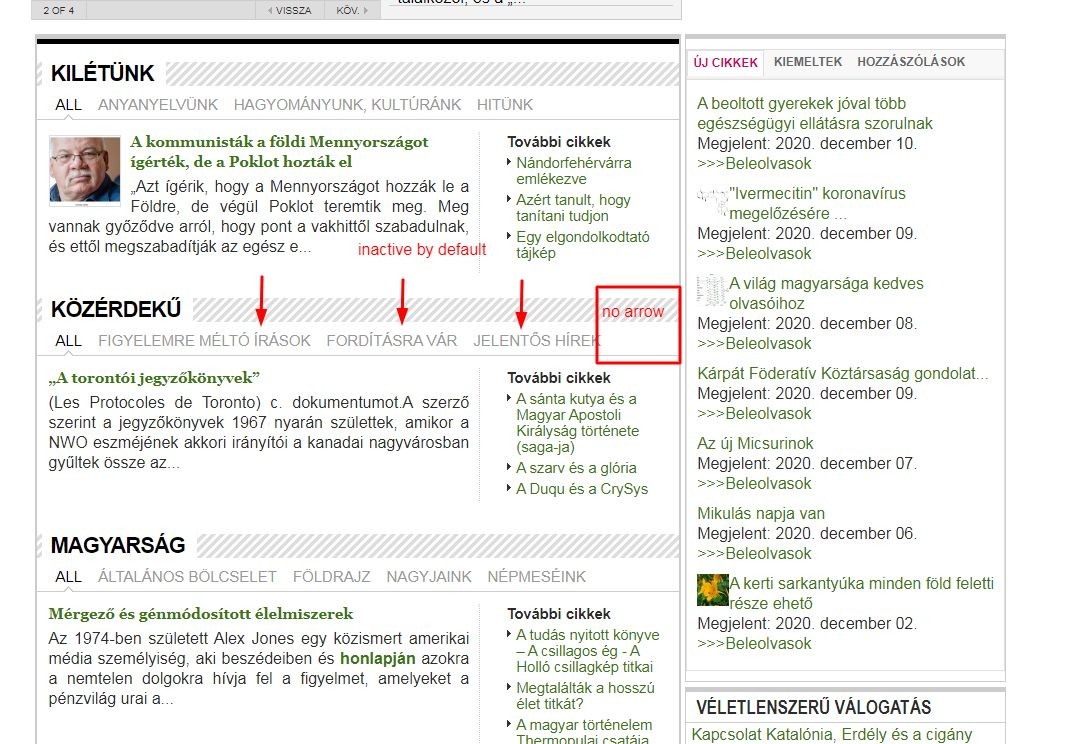This screenshot has height=744, width=1081.
Task: Switch to ÚJ CIKKEK sidebar tab
Action: point(725,63)
